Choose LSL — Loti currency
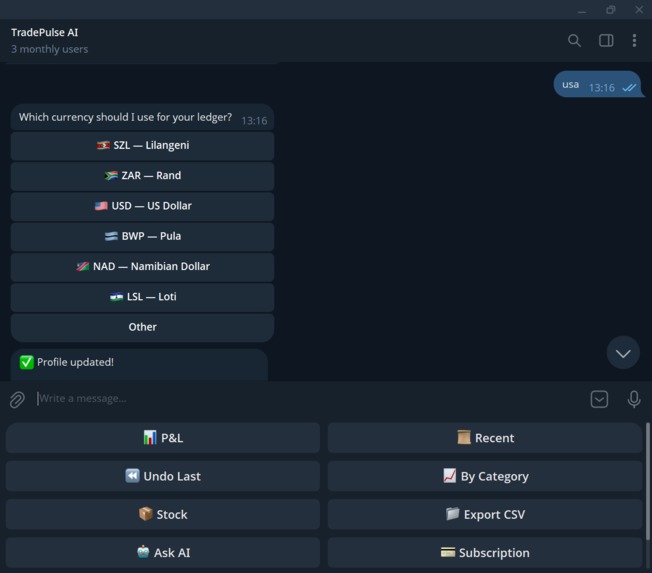This screenshot has width=652, height=573. pyautogui.click(x=142, y=297)
